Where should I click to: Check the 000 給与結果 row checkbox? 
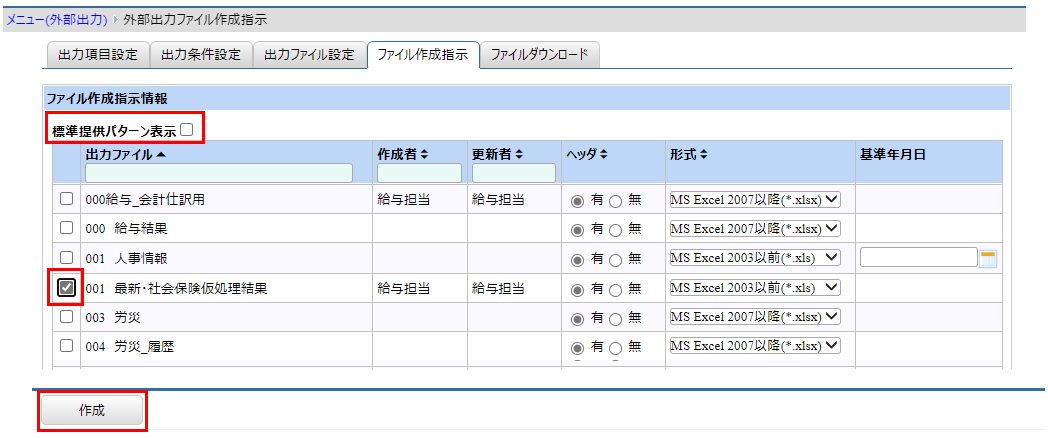click(x=66, y=228)
